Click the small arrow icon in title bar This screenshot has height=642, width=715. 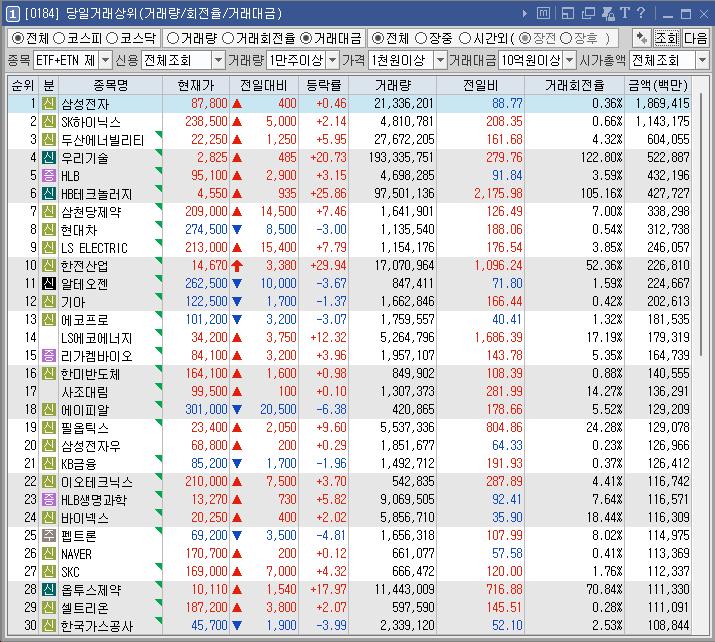click(x=525, y=14)
